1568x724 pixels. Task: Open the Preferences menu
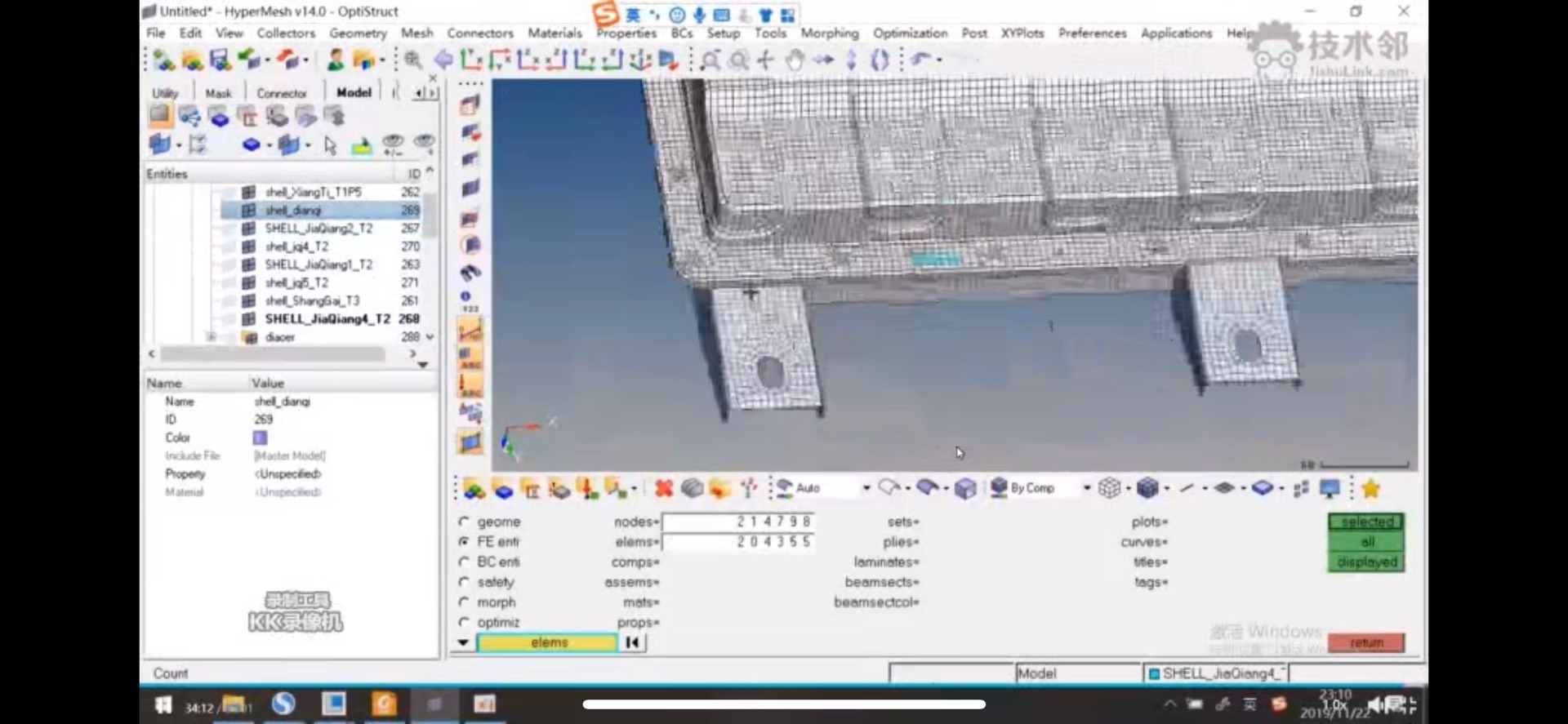(x=1092, y=33)
